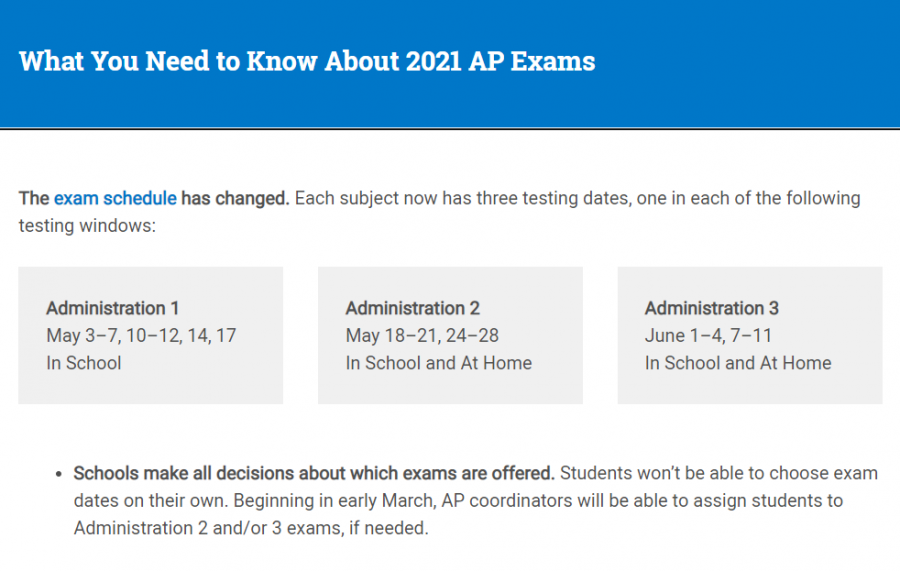Click the 2021 AP Exams page heading
The width and height of the screenshot is (900, 571).
tap(307, 61)
